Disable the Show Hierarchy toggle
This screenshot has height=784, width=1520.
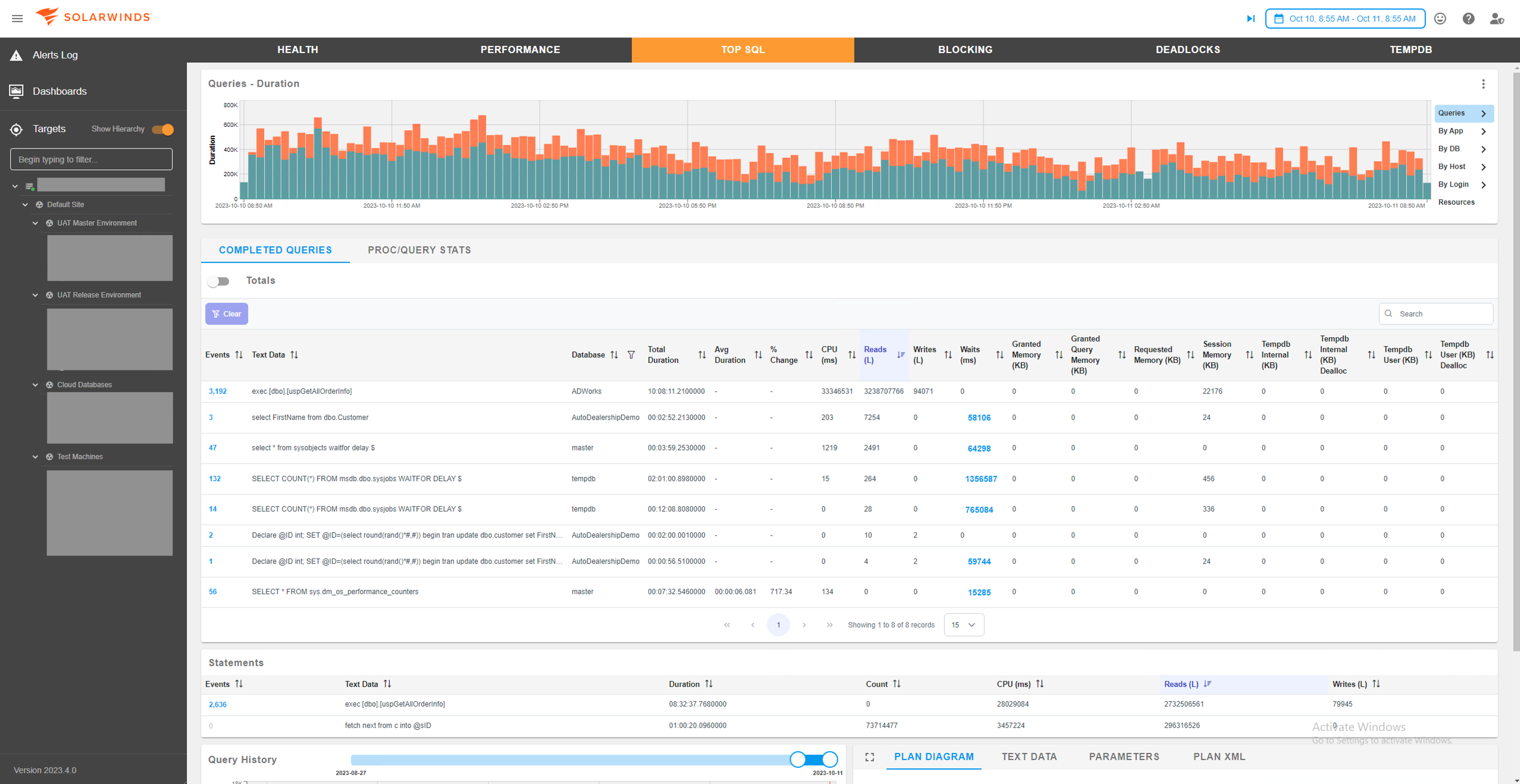tap(163, 129)
